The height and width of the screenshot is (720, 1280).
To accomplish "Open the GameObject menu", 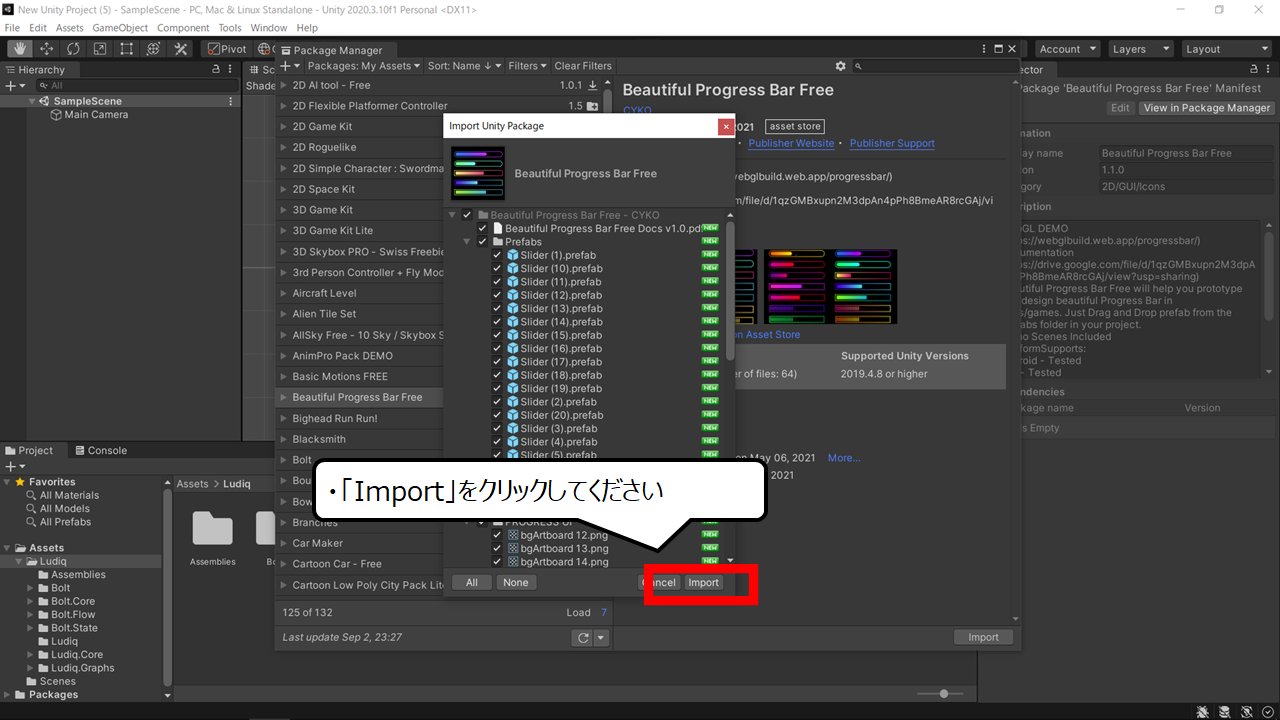I will click(120, 28).
